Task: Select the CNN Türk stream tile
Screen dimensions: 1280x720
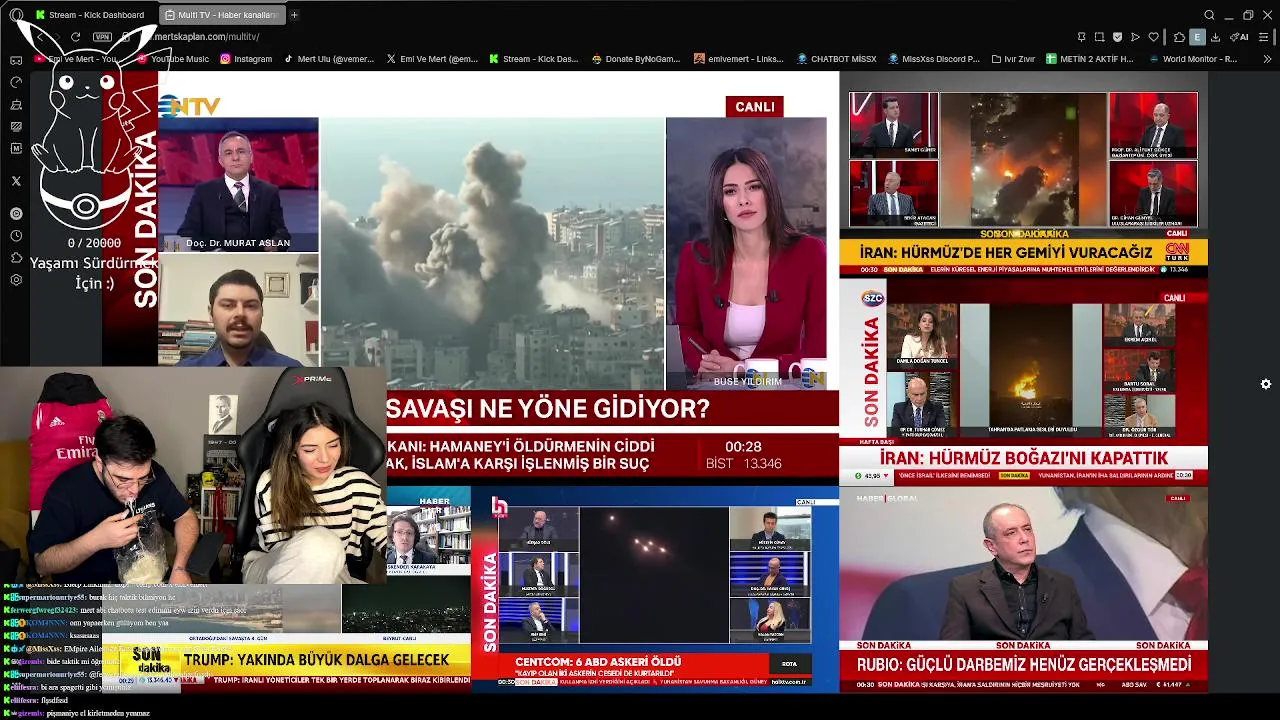Action: click(1023, 174)
